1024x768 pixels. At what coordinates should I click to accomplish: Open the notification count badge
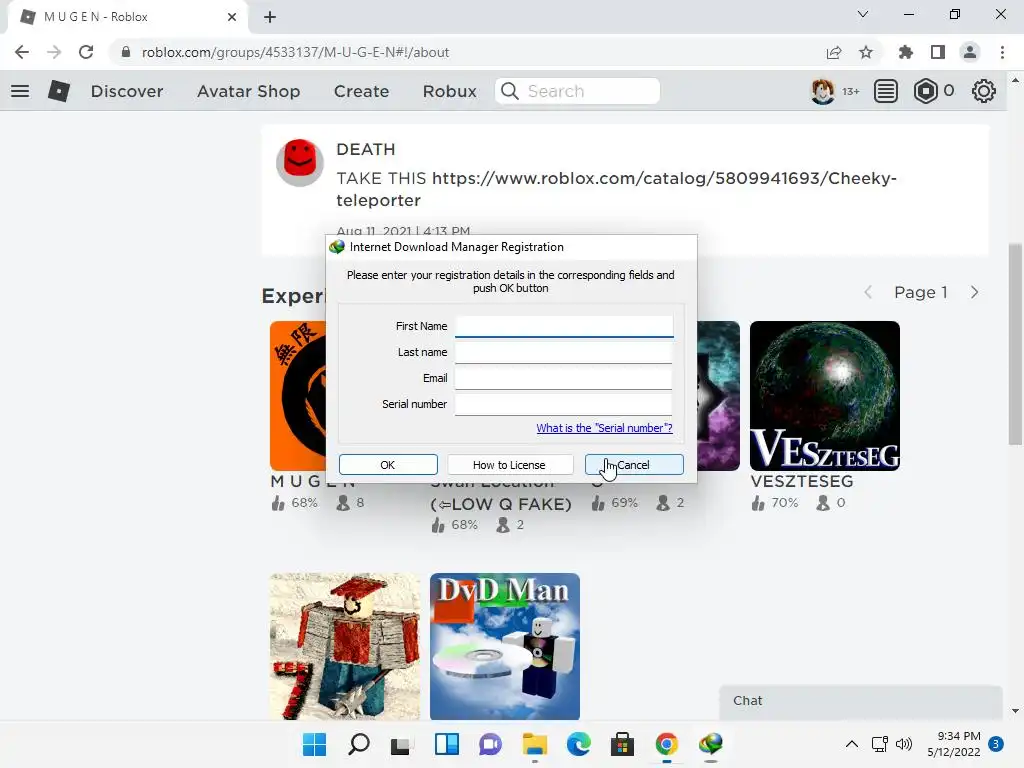(x=996, y=744)
